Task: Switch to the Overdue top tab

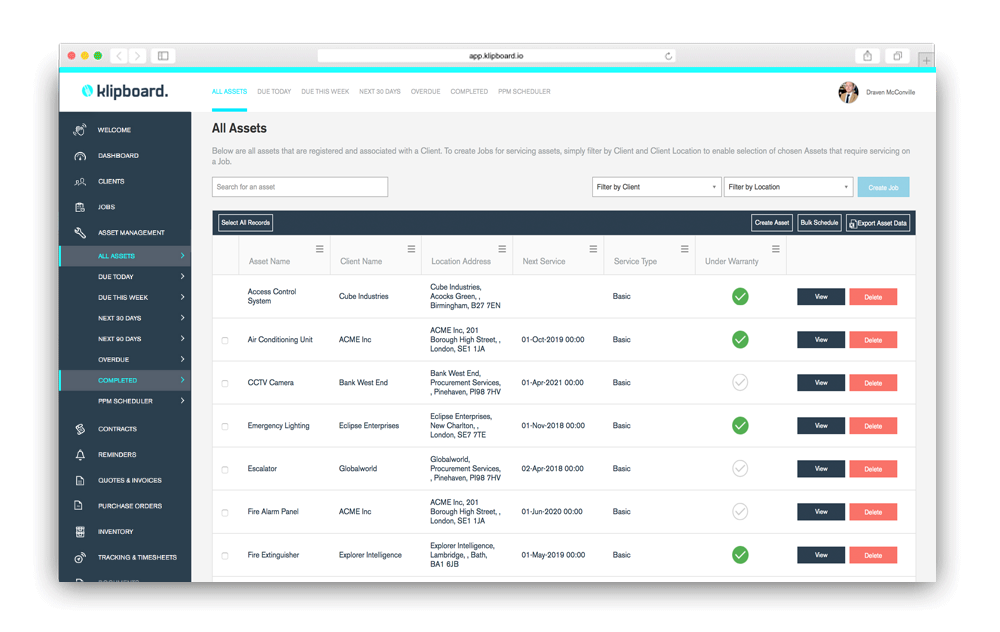Action: click(425, 92)
